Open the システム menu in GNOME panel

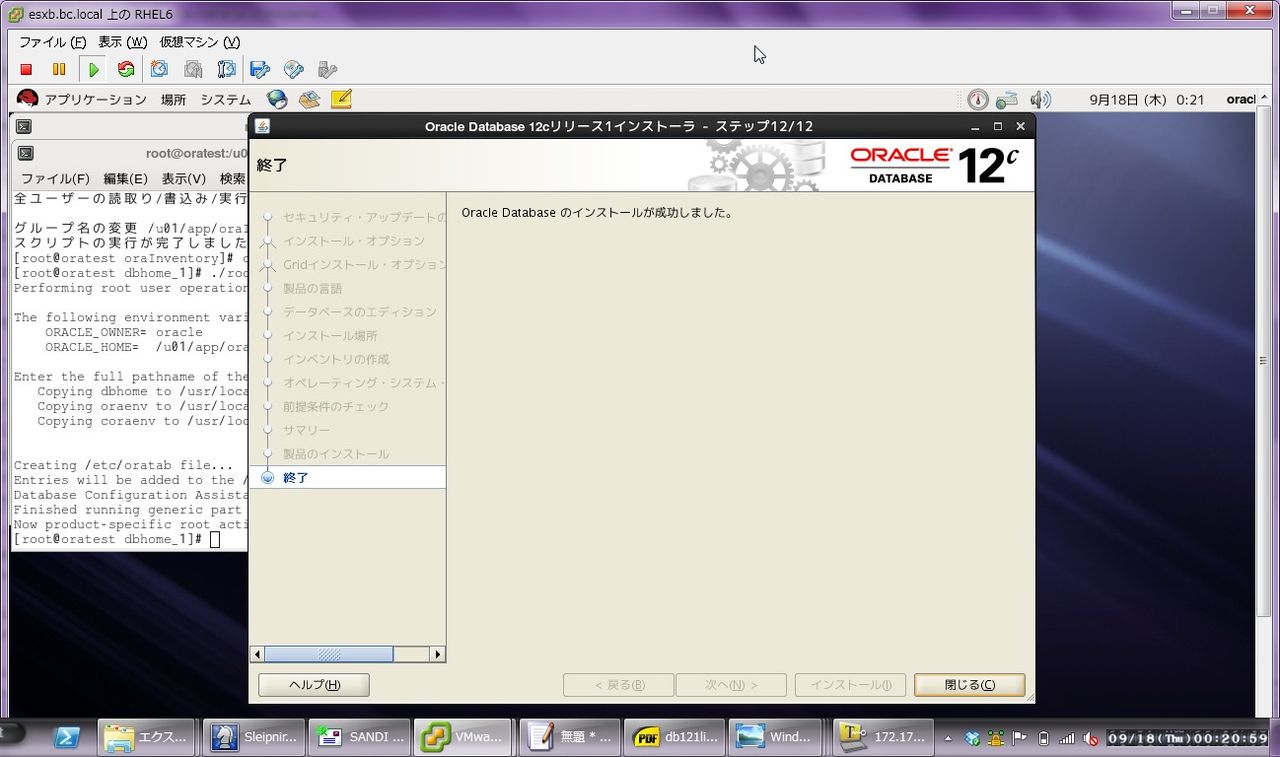(x=226, y=100)
